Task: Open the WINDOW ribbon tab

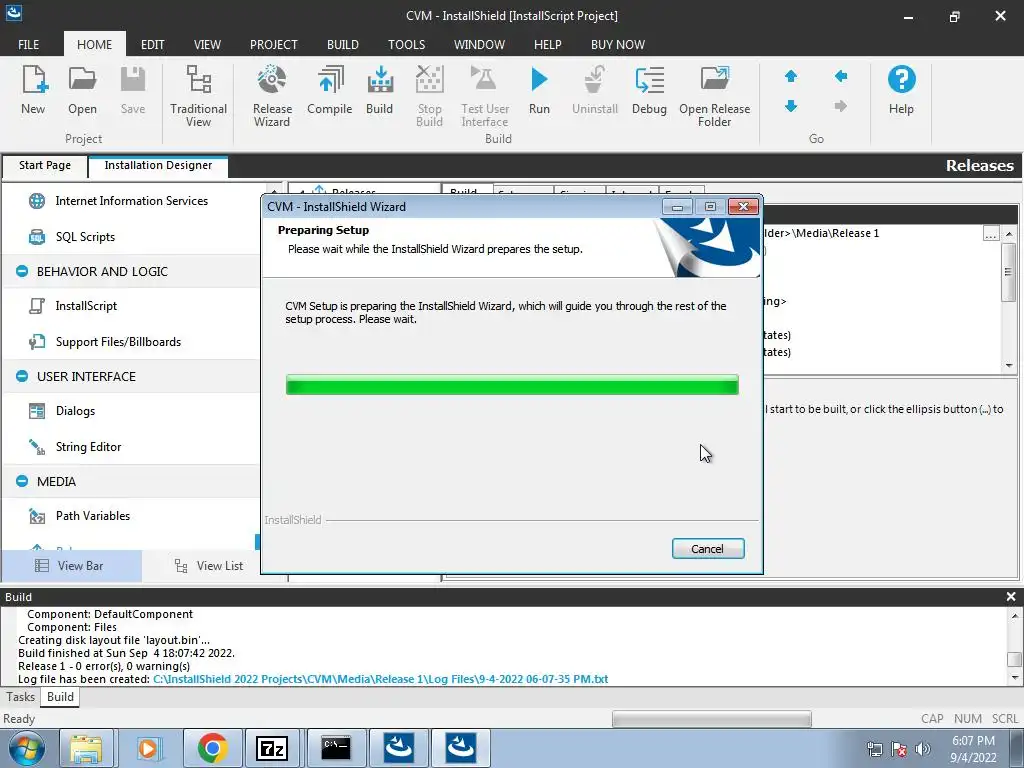Action: [479, 44]
